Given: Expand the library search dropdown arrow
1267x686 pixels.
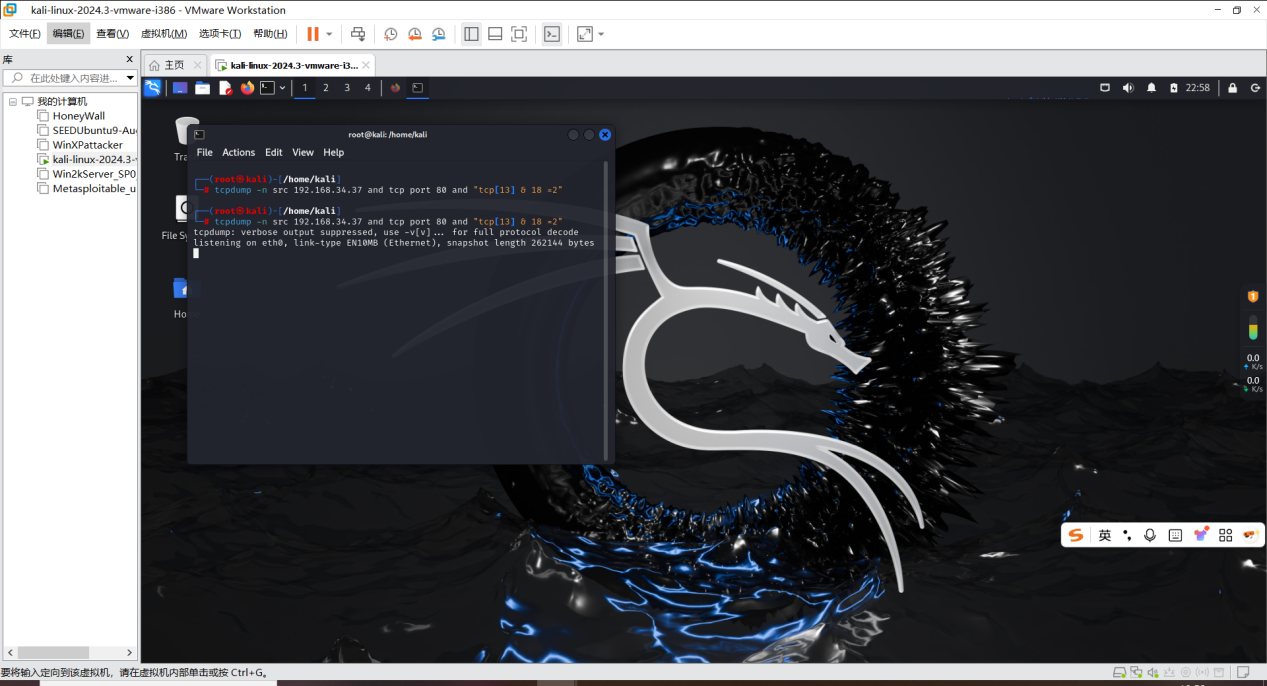Looking at the screenshot, I should coord(130,78).
